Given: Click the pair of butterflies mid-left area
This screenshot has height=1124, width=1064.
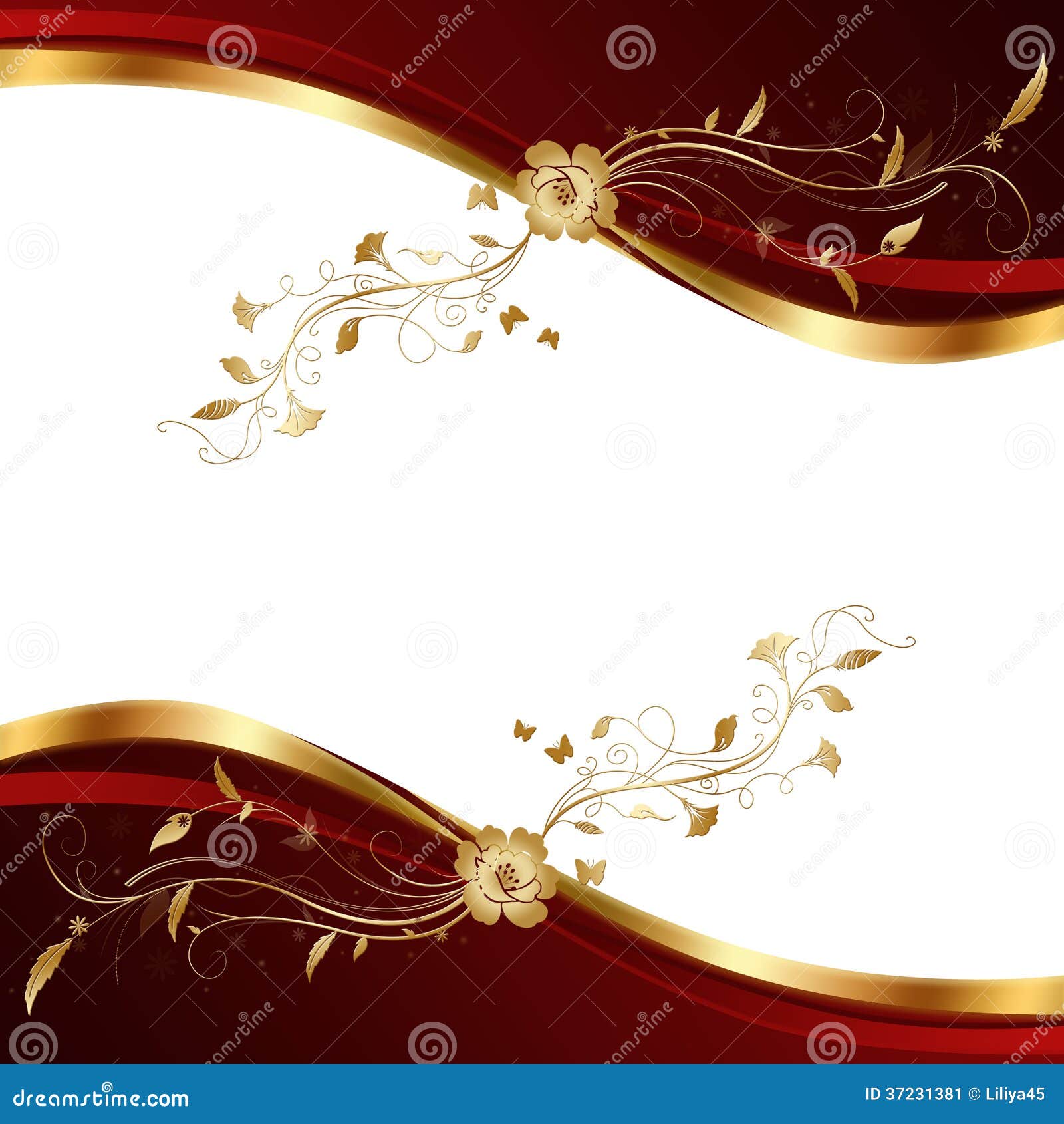Looking at the screenshot, I should [529, 329].
